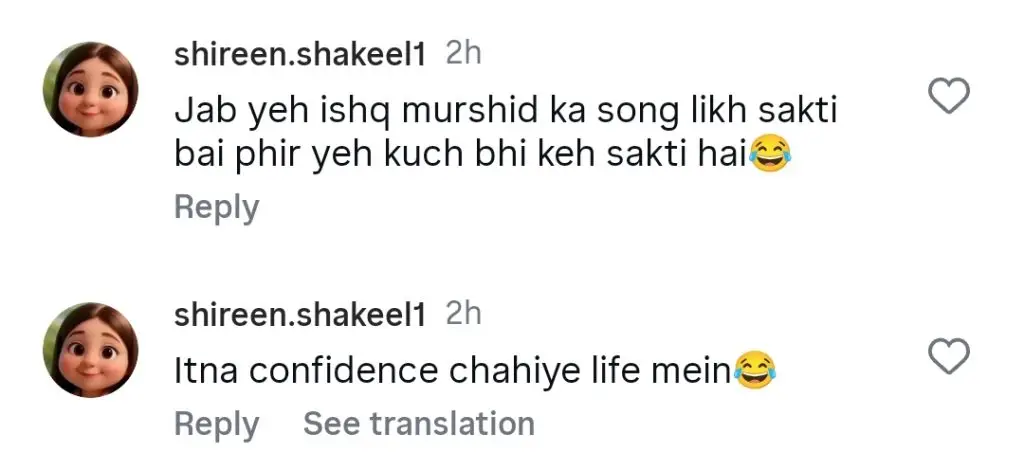
Task: Reply to the 'Itna confidence chahiye' comment
Action: [216, 424]
